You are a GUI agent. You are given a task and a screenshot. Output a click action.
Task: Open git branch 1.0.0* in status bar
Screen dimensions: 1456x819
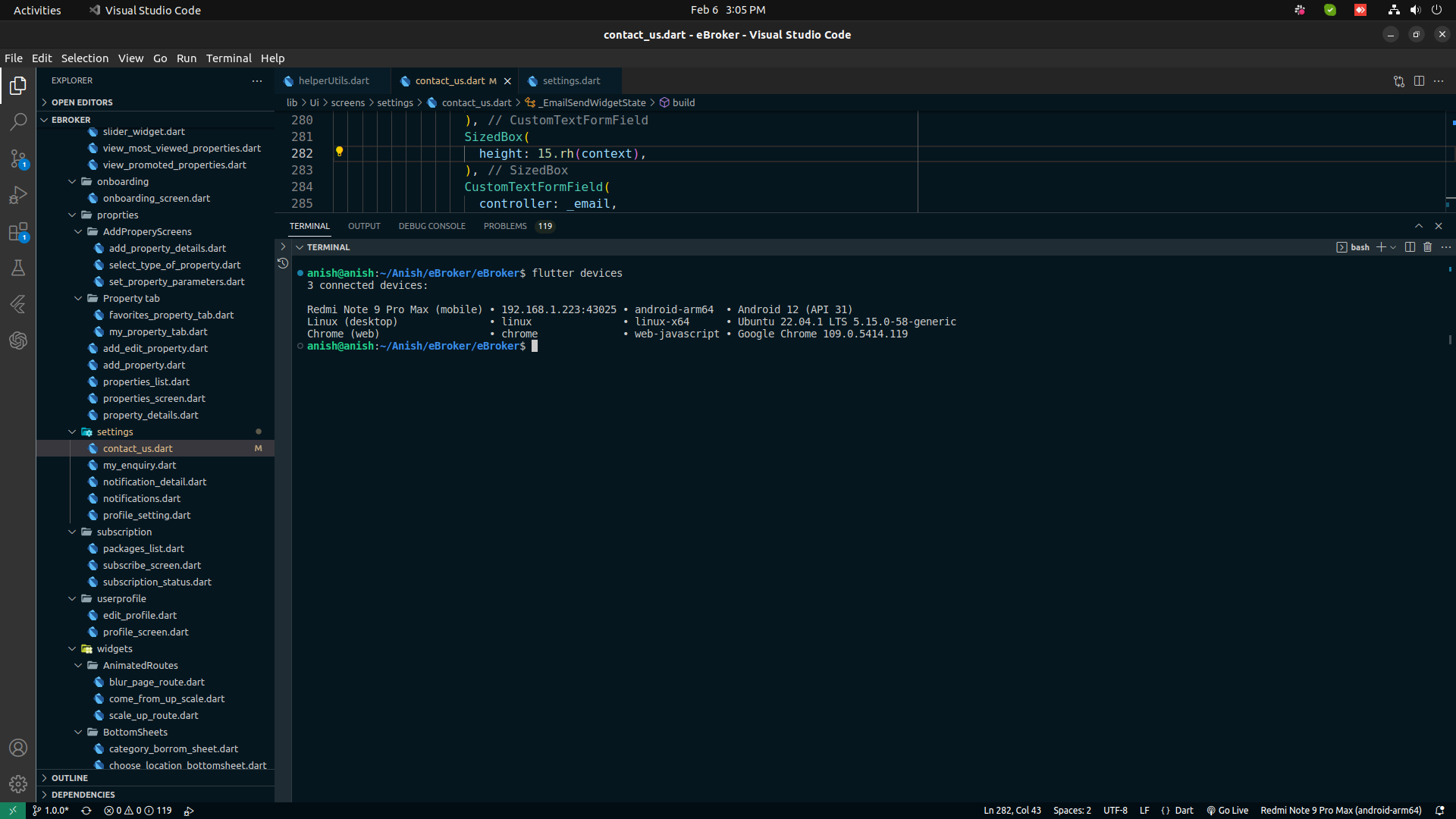[x=51, y=811]
